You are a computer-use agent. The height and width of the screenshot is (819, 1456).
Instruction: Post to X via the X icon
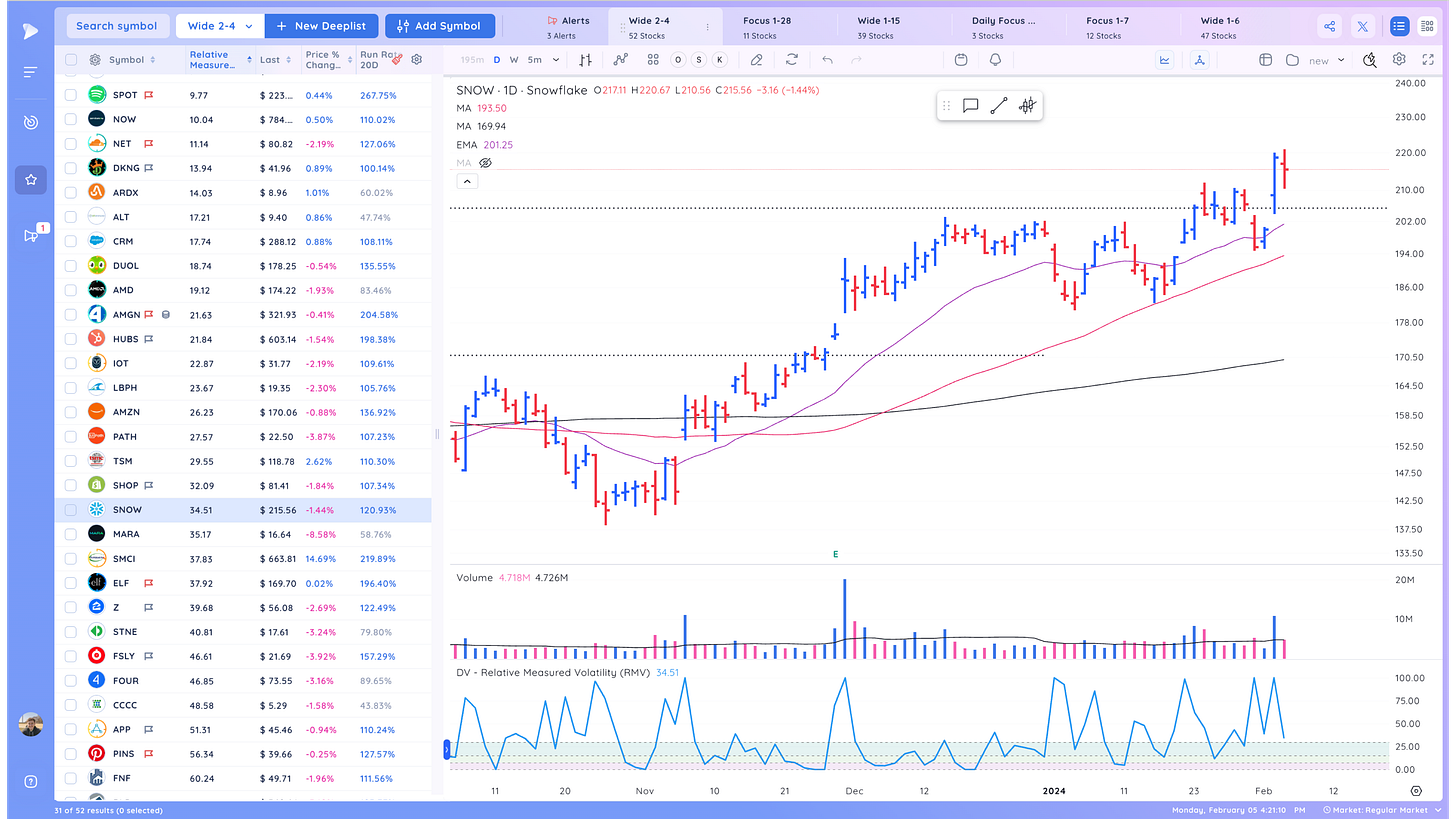click(x=1363, y=26)
